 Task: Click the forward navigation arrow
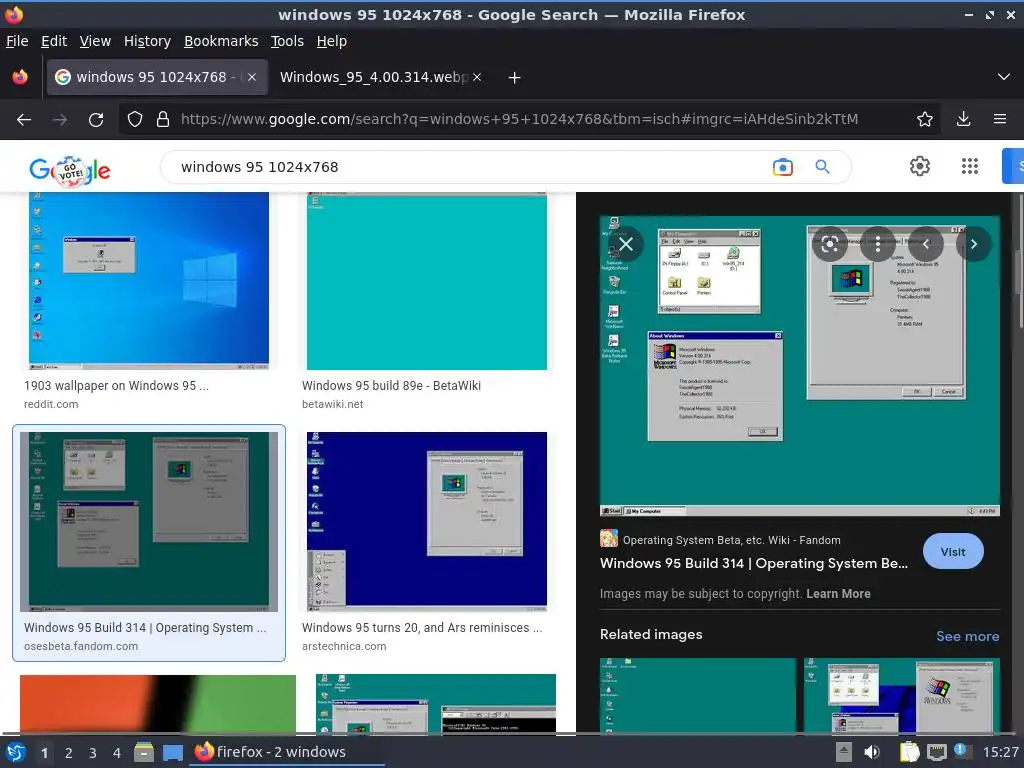click(59, 120)
